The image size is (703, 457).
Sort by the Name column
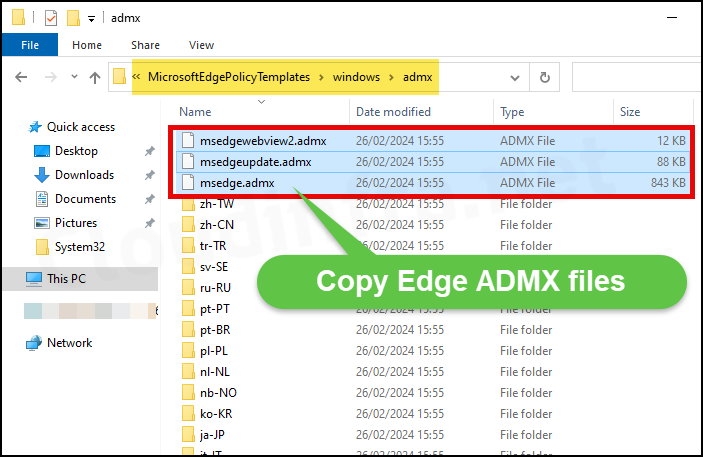coord(195,112)
